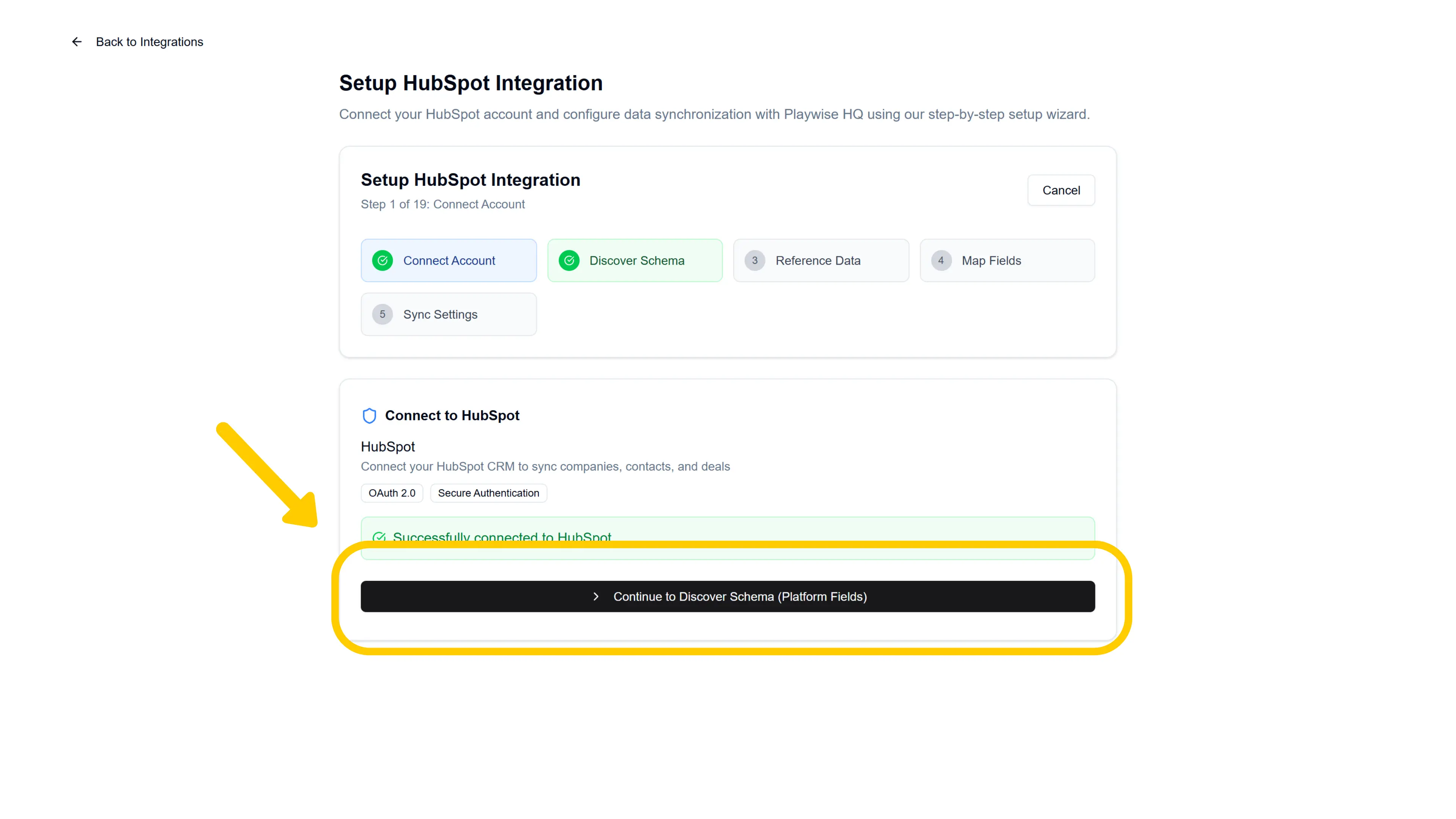Click the number 3 badge on Reference Data

[x=755, y=260]
